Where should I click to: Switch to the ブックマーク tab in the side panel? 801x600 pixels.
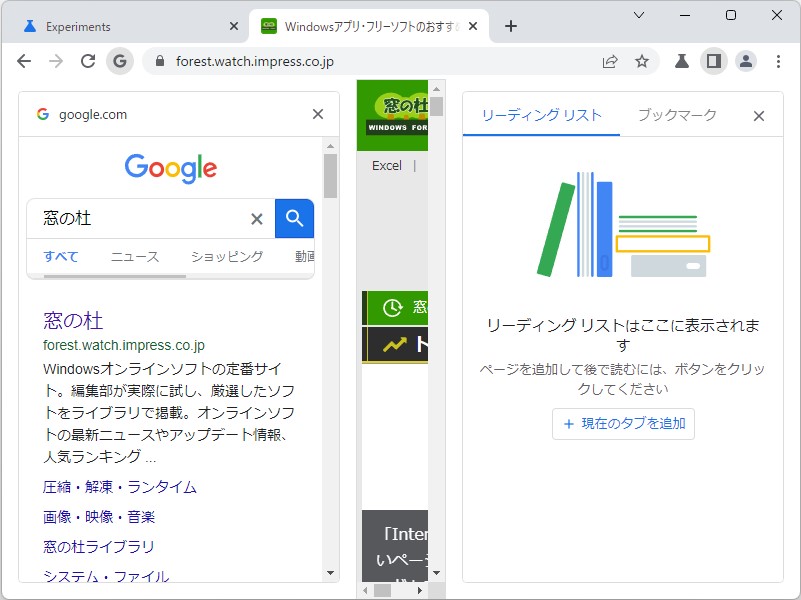point(676,115)
